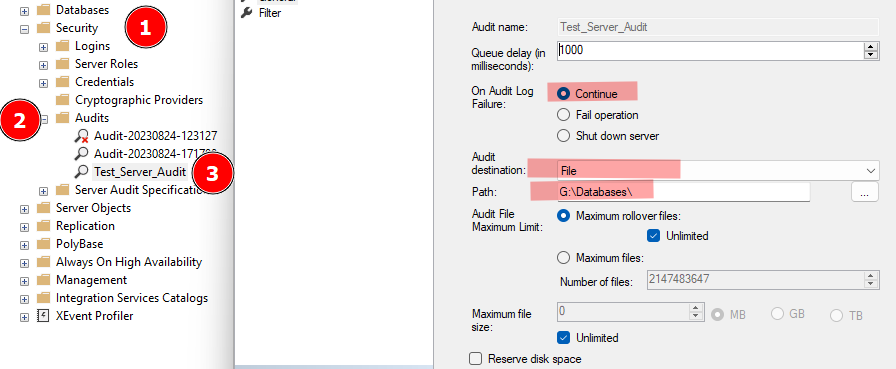Click the Cryptographic Providers folder icon

click(x=62, y=100)
